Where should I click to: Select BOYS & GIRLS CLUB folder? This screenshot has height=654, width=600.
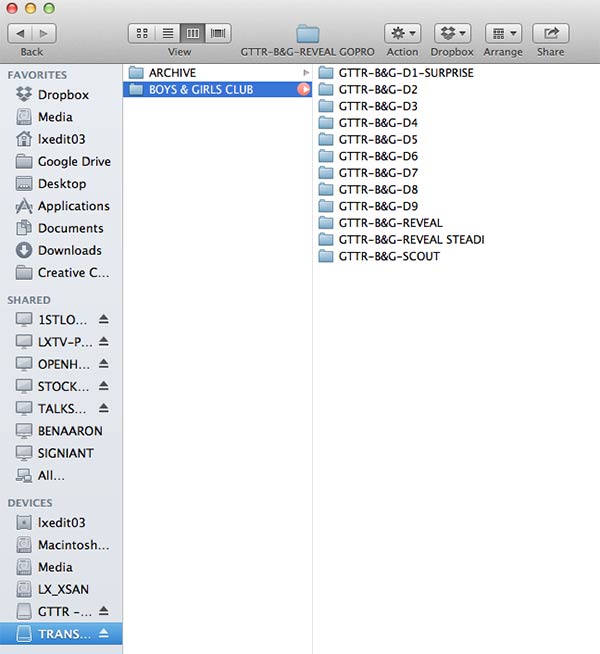[217, 89]
